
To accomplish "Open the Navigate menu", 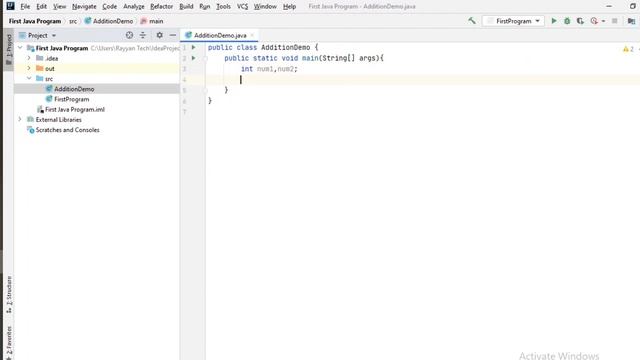I will click(84, 7).
